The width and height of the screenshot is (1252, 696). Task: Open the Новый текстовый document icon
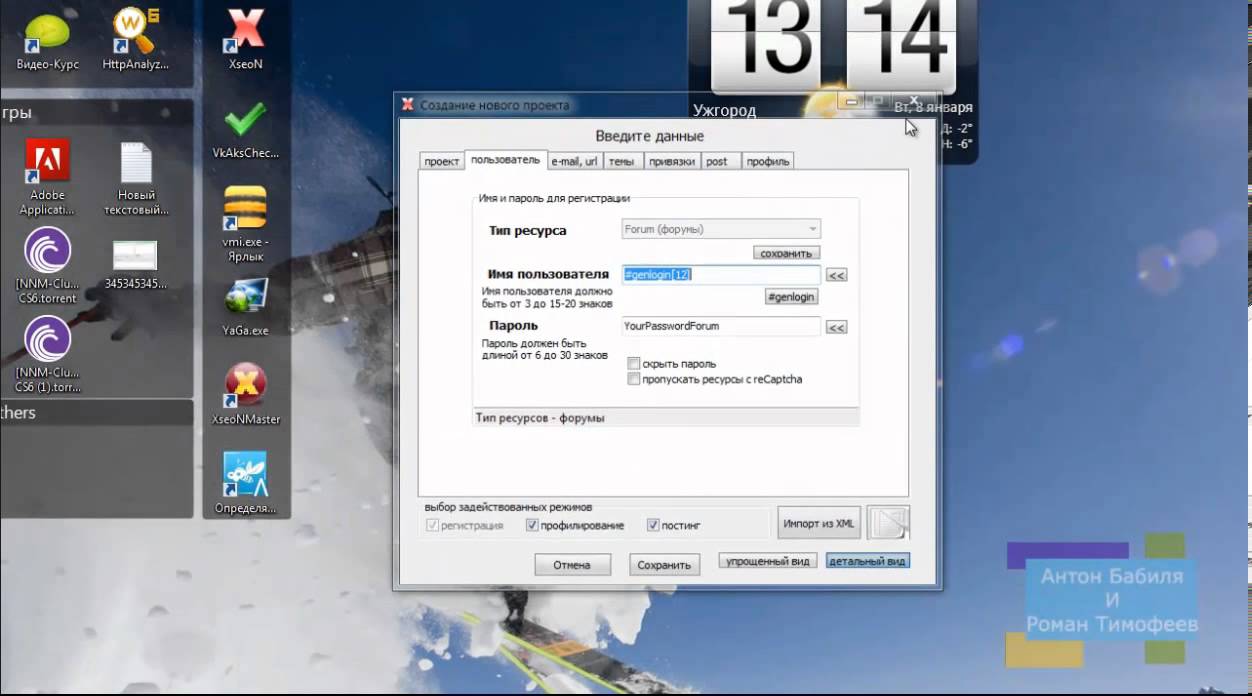pyautogui.click(x=136, y=178)
